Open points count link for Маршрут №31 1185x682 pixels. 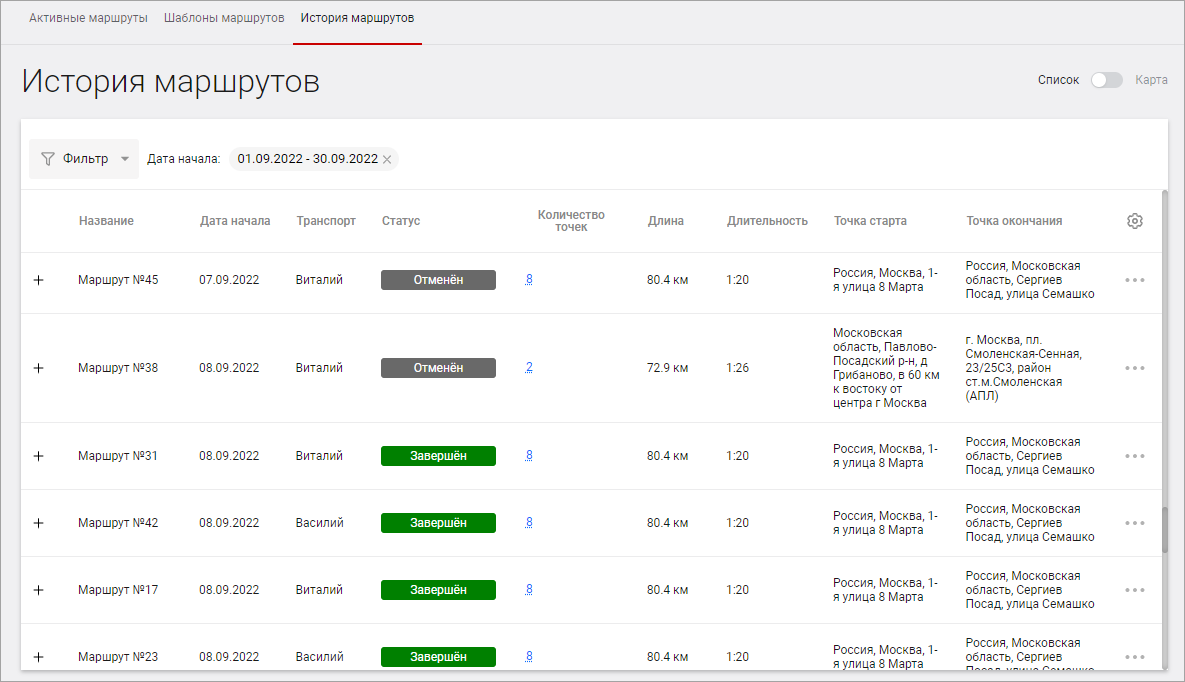529,455
